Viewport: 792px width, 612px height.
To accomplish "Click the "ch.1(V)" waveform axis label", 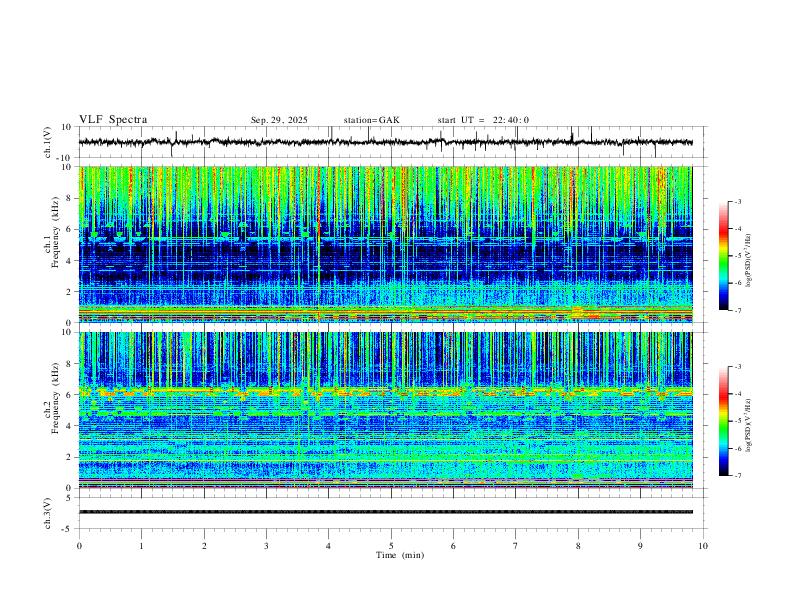I will pyautogui.click(x=48, y=142).
